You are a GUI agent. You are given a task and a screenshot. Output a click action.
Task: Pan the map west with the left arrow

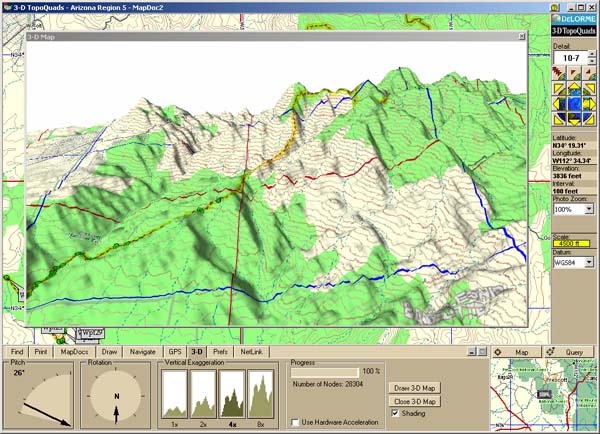coord(559,104)
